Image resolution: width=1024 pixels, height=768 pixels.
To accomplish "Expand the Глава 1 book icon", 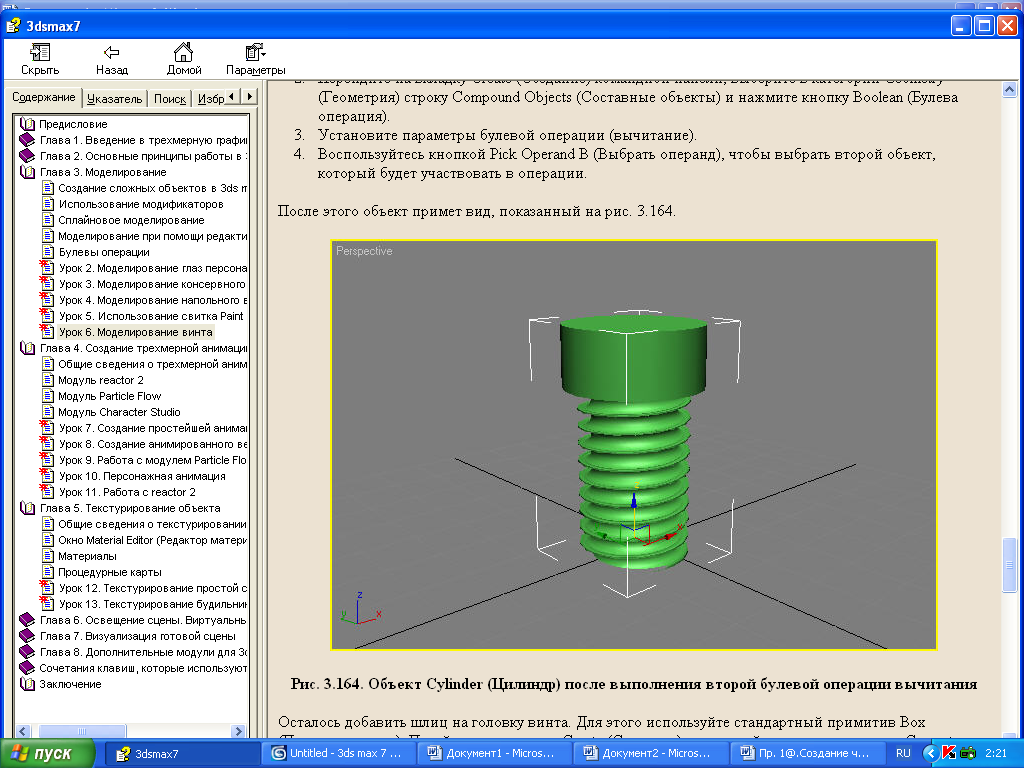I will point(27,140).
